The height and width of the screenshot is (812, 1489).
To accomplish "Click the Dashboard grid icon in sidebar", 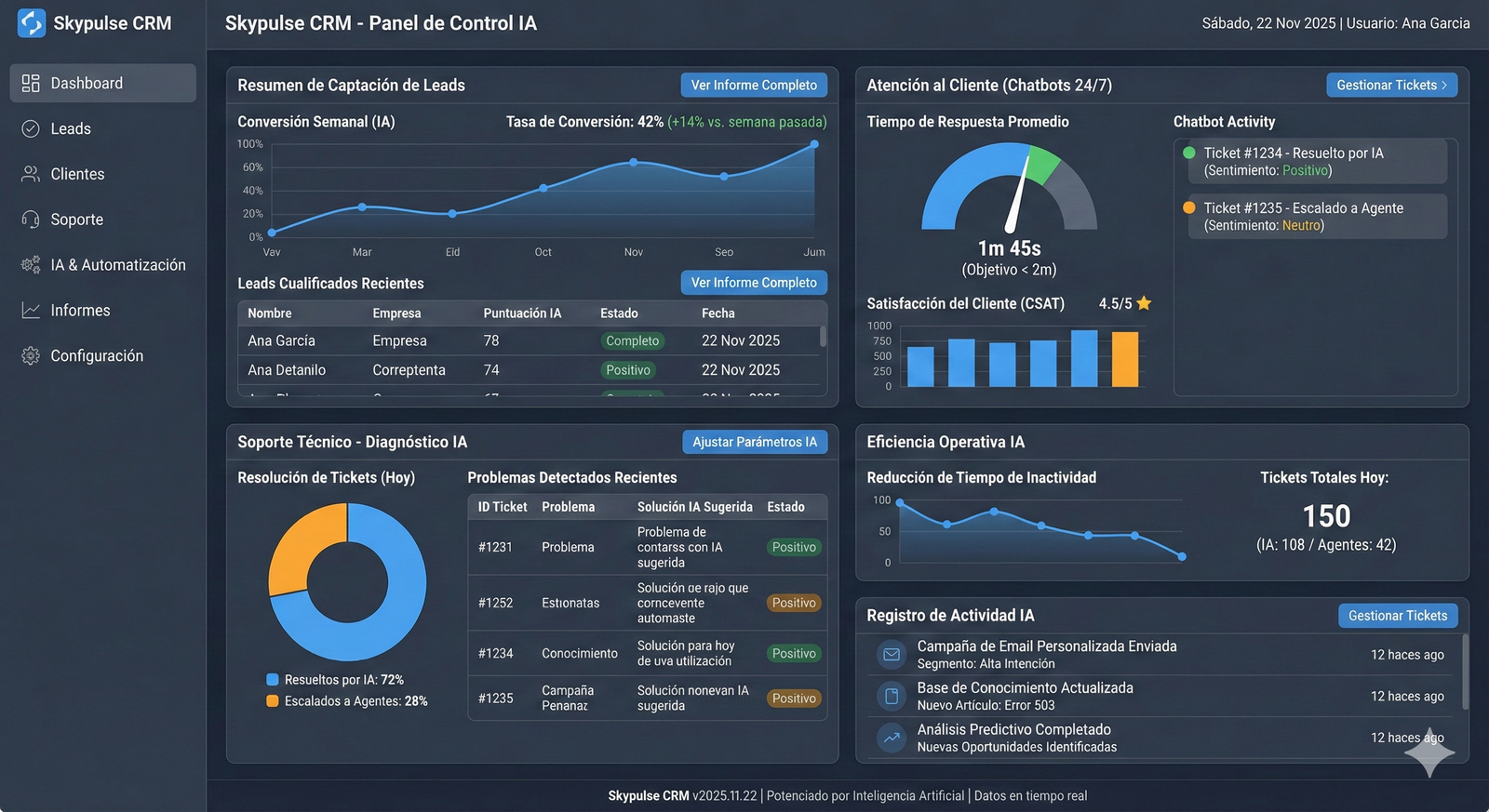I will (31, 84).
